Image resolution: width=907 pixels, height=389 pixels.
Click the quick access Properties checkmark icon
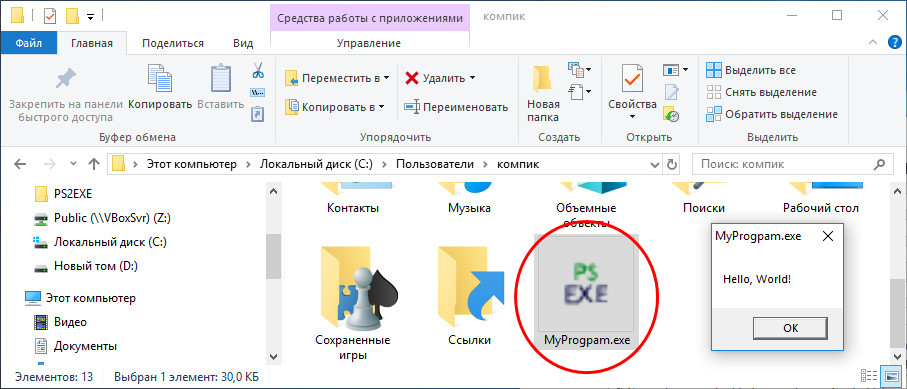click(50, 16)
